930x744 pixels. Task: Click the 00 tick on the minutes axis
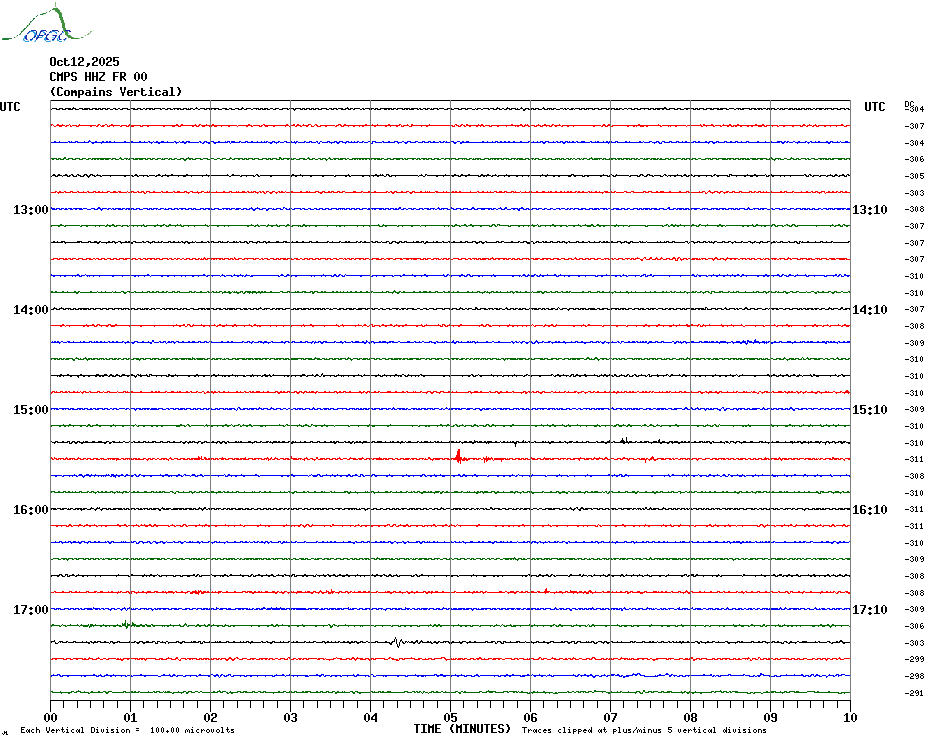pos(51,717)
